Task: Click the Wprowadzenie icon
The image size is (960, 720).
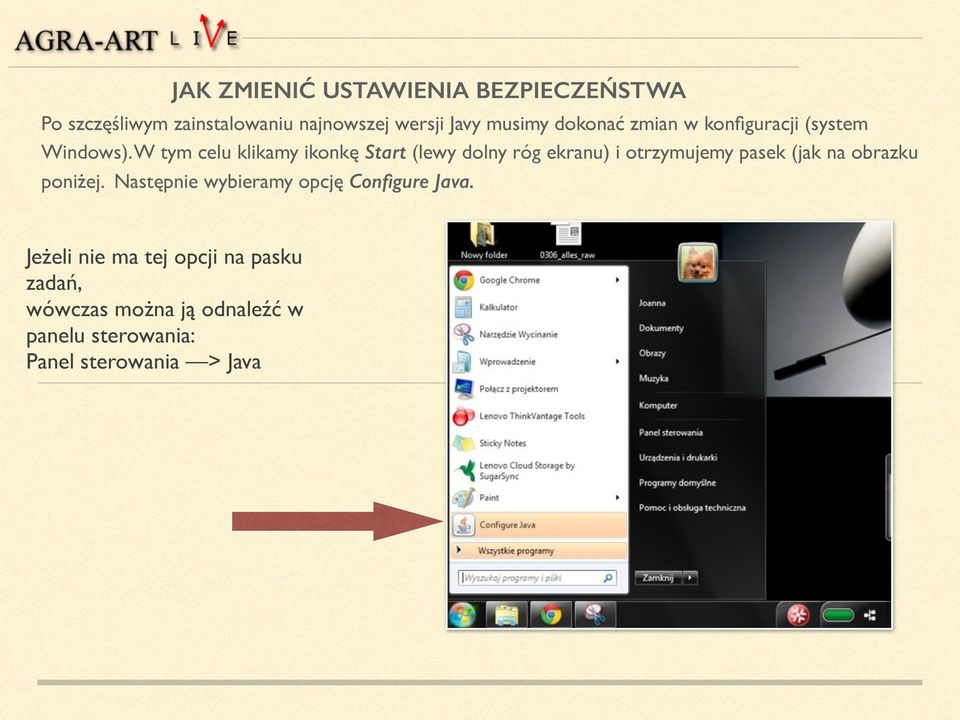Action: tap(463, 362)
